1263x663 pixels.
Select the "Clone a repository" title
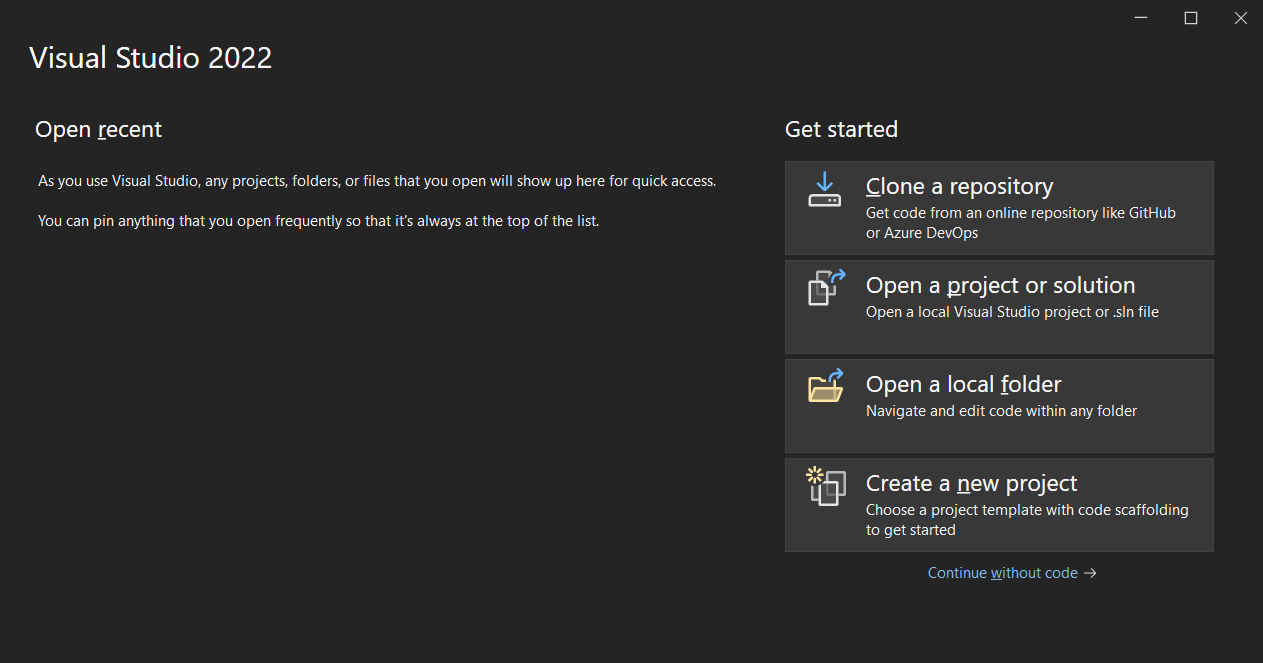click(x=959, y=187)
